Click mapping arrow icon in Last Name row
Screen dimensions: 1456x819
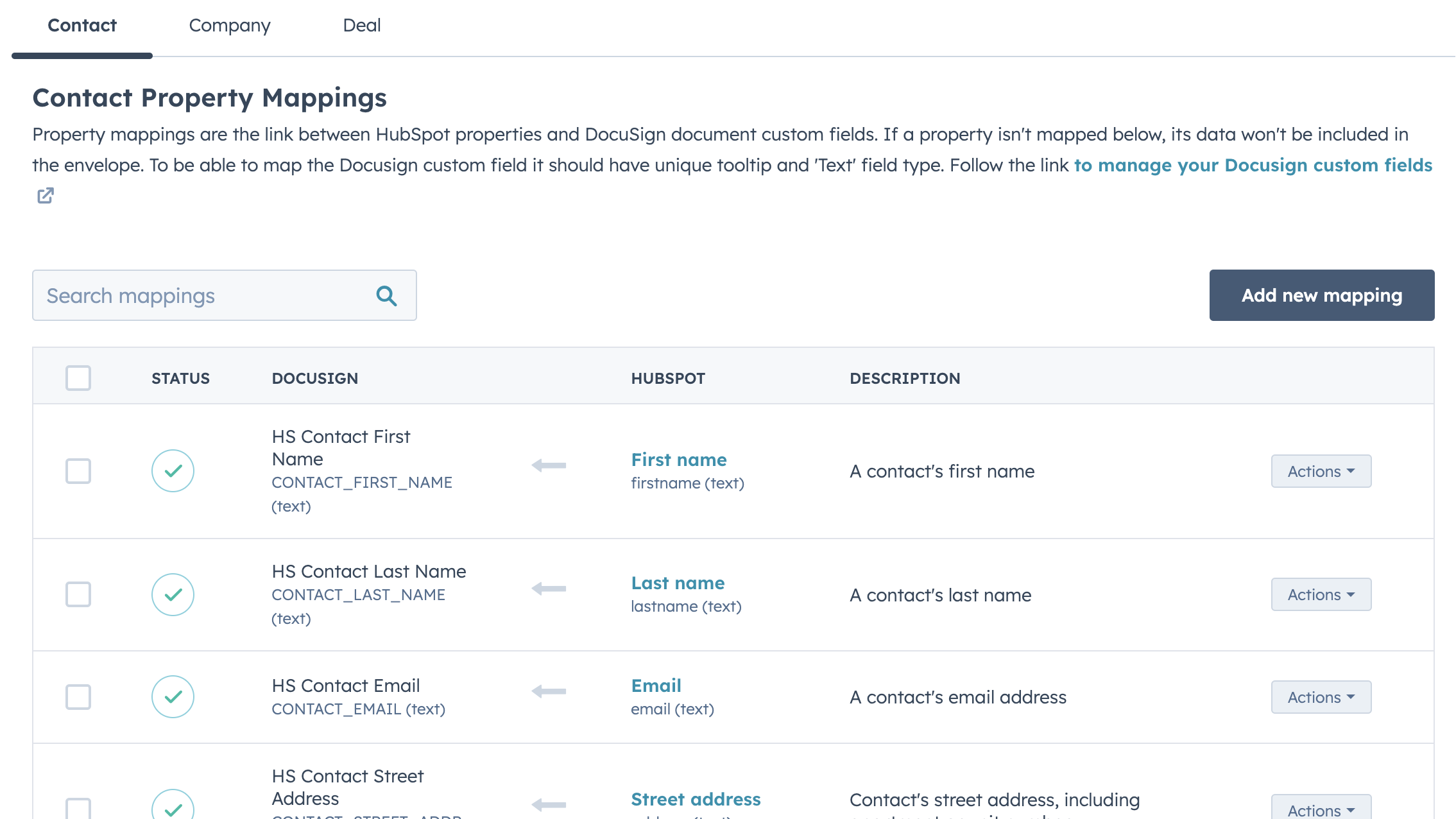549,589
